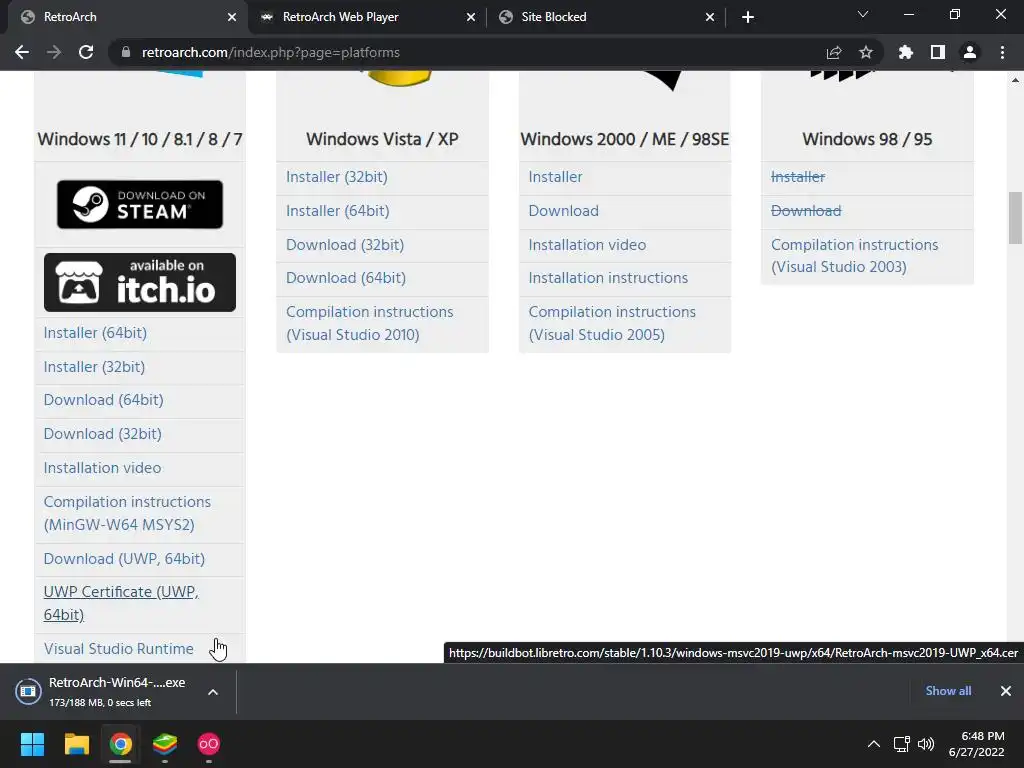Click Download (64bit) for Windows Vista / XP
Screen dimensions: 1024x768
346,278
